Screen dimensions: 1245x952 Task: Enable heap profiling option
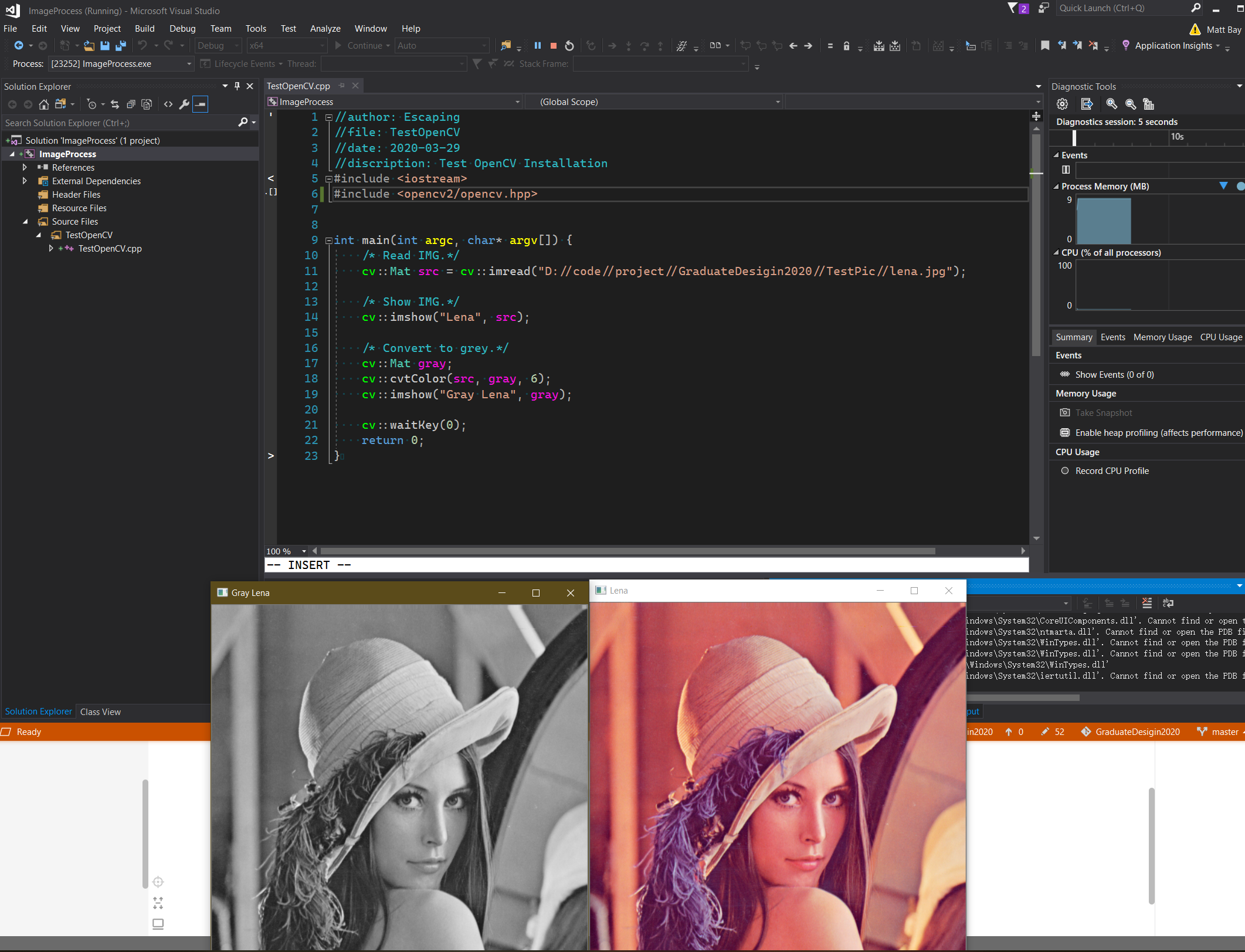point(1158,433)
